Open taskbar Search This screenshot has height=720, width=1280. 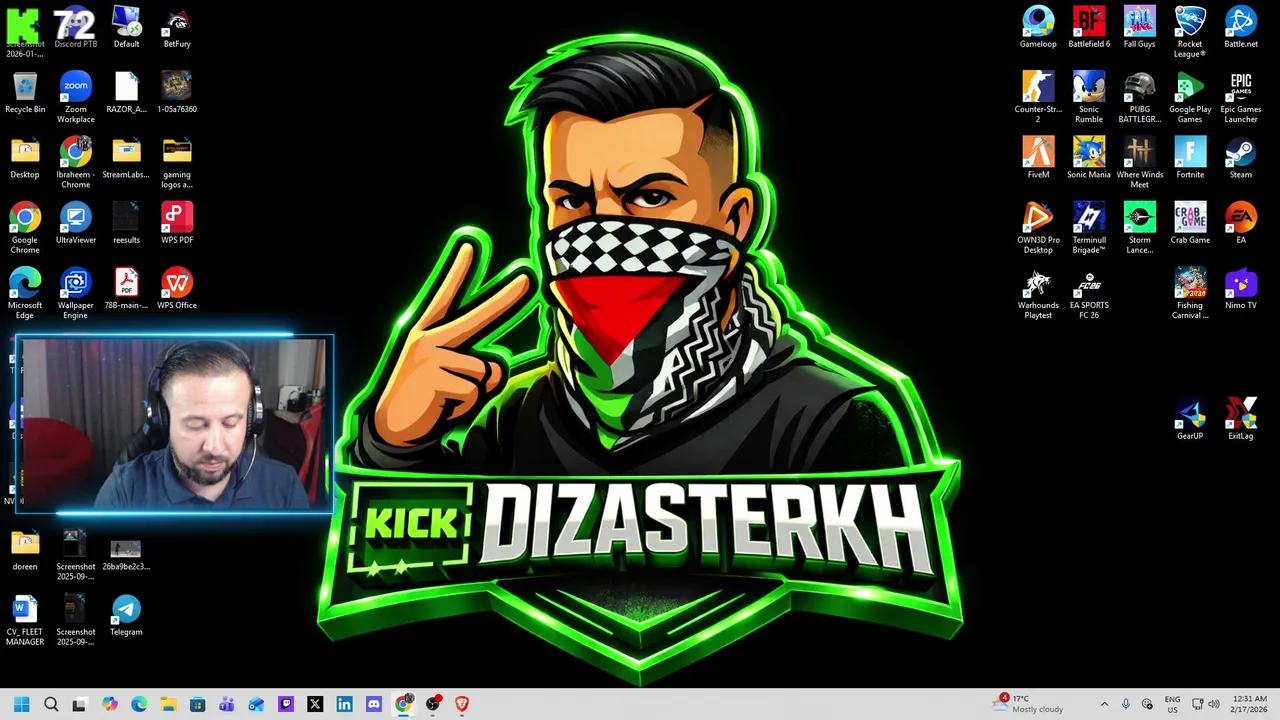tap(51, 704)
